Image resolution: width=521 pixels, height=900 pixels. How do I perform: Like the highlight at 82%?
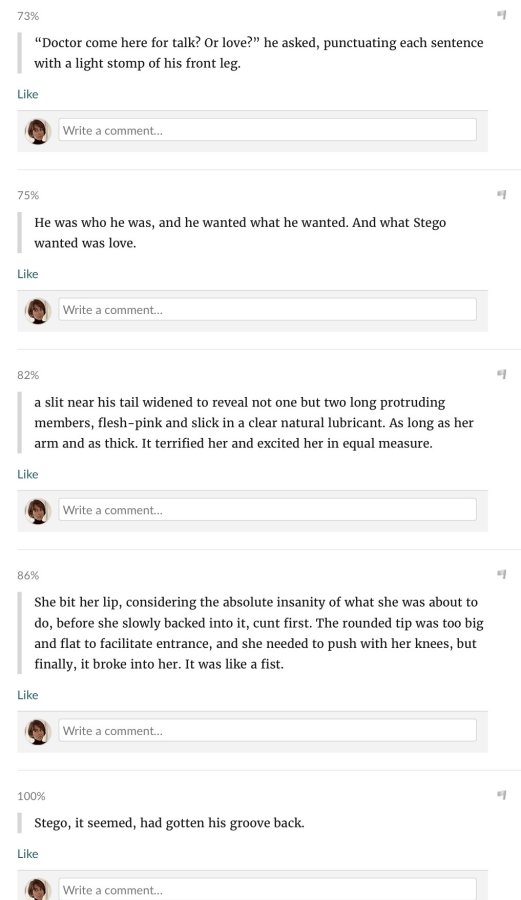coord(28,474)
